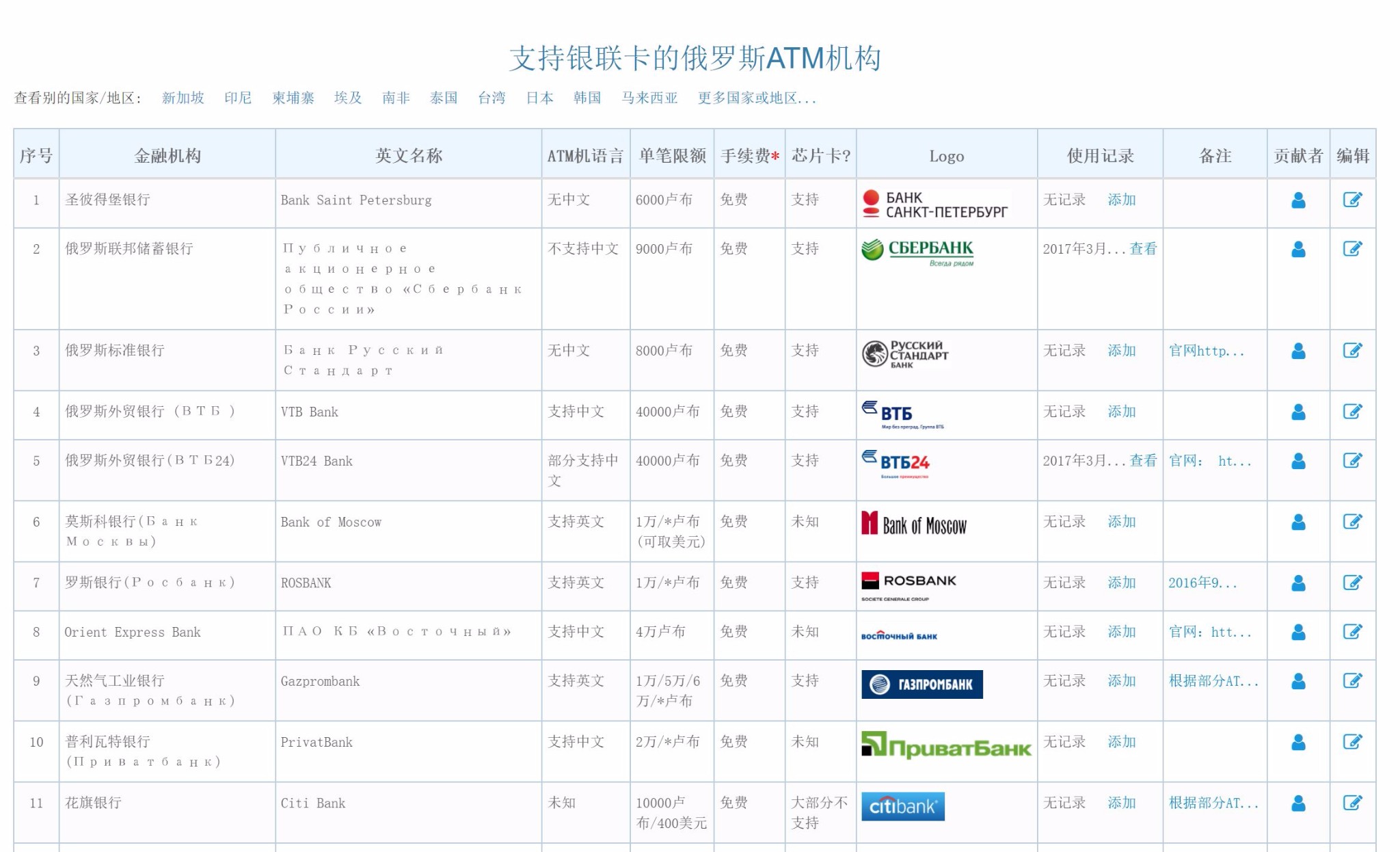Click the Sberbank logo image
This screenshot has width=1400, height=852.
(x=917, y=252)
